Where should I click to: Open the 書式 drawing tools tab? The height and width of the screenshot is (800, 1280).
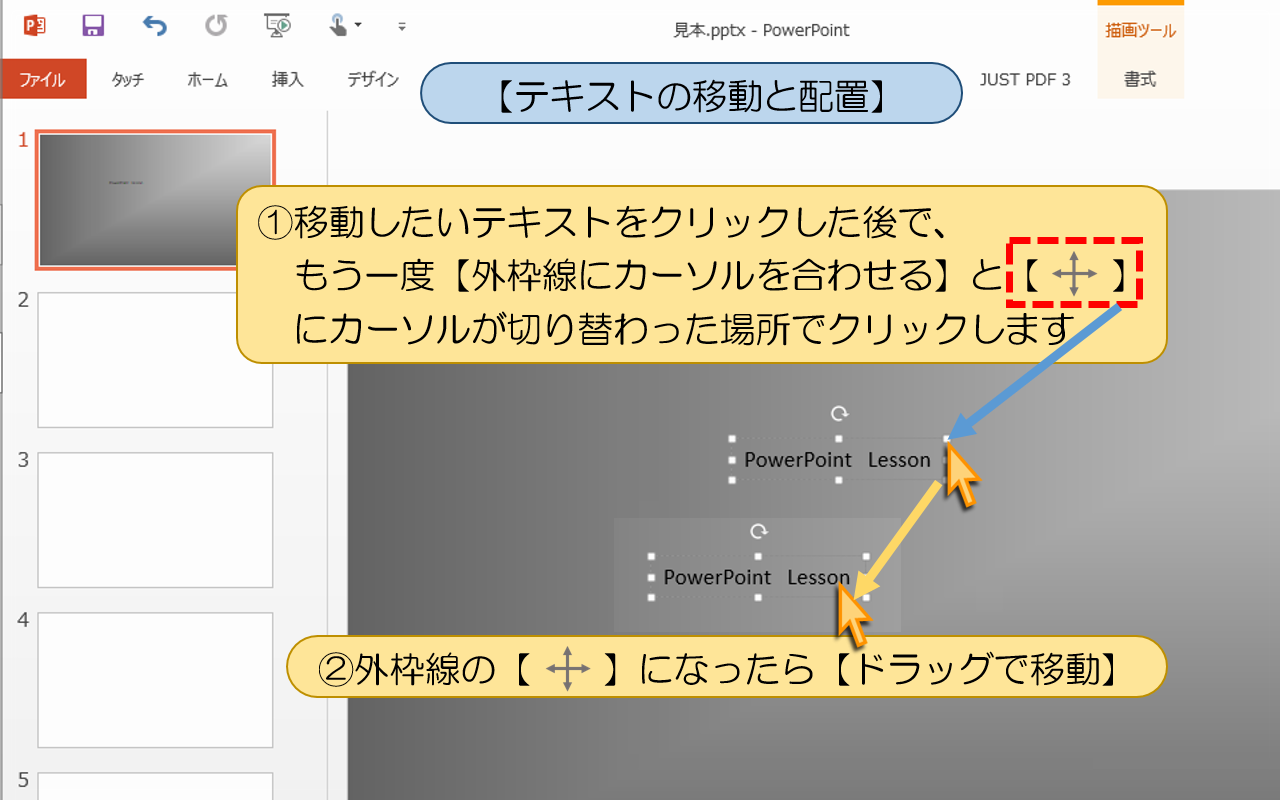1140,79
